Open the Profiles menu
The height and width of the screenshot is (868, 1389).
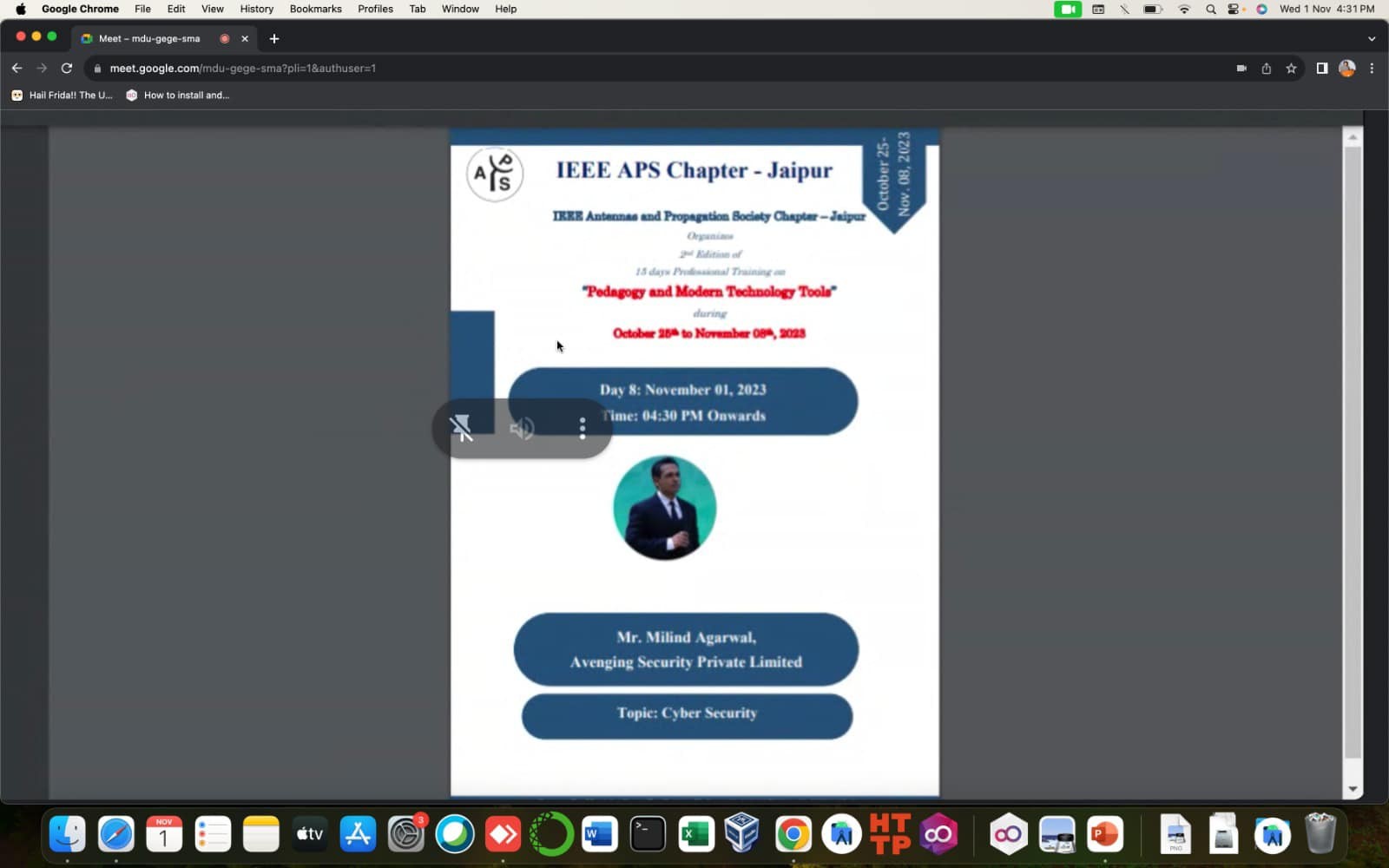[375, 9]
